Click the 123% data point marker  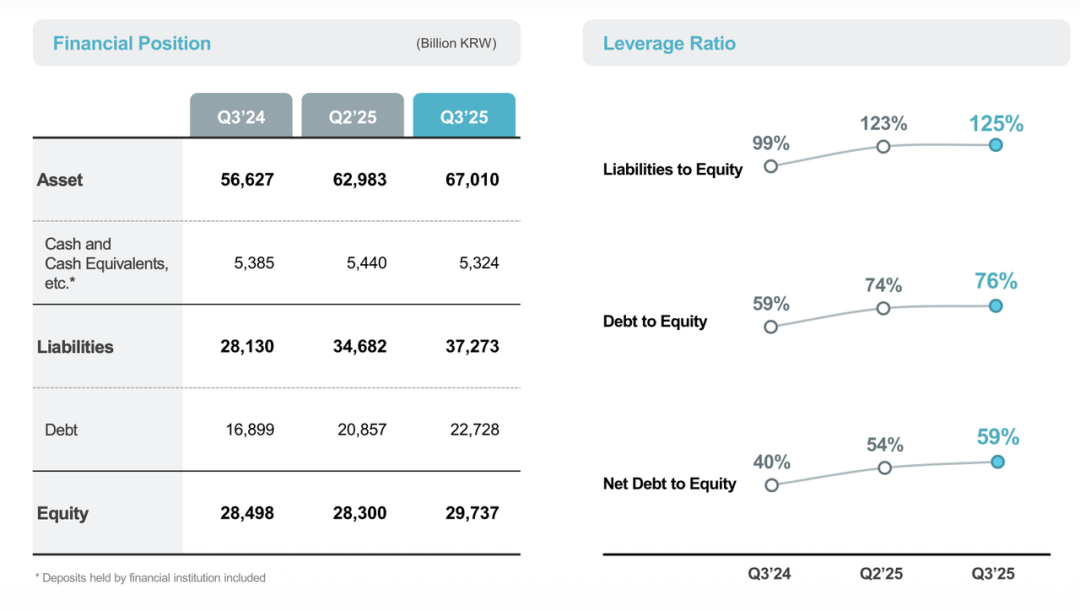click(x=883, y=146)
